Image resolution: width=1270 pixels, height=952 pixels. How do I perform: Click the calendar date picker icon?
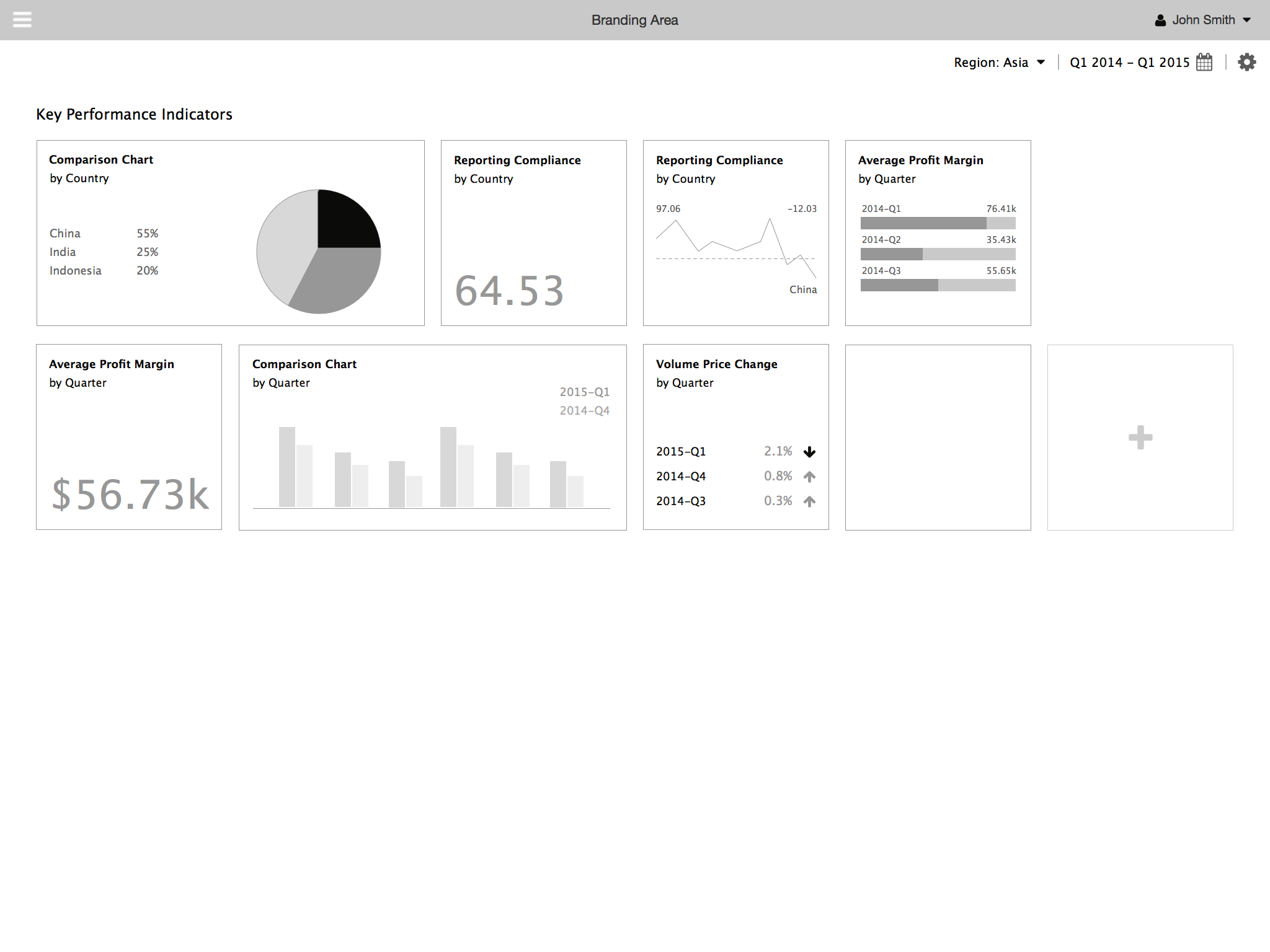(x=1204, y=62)
